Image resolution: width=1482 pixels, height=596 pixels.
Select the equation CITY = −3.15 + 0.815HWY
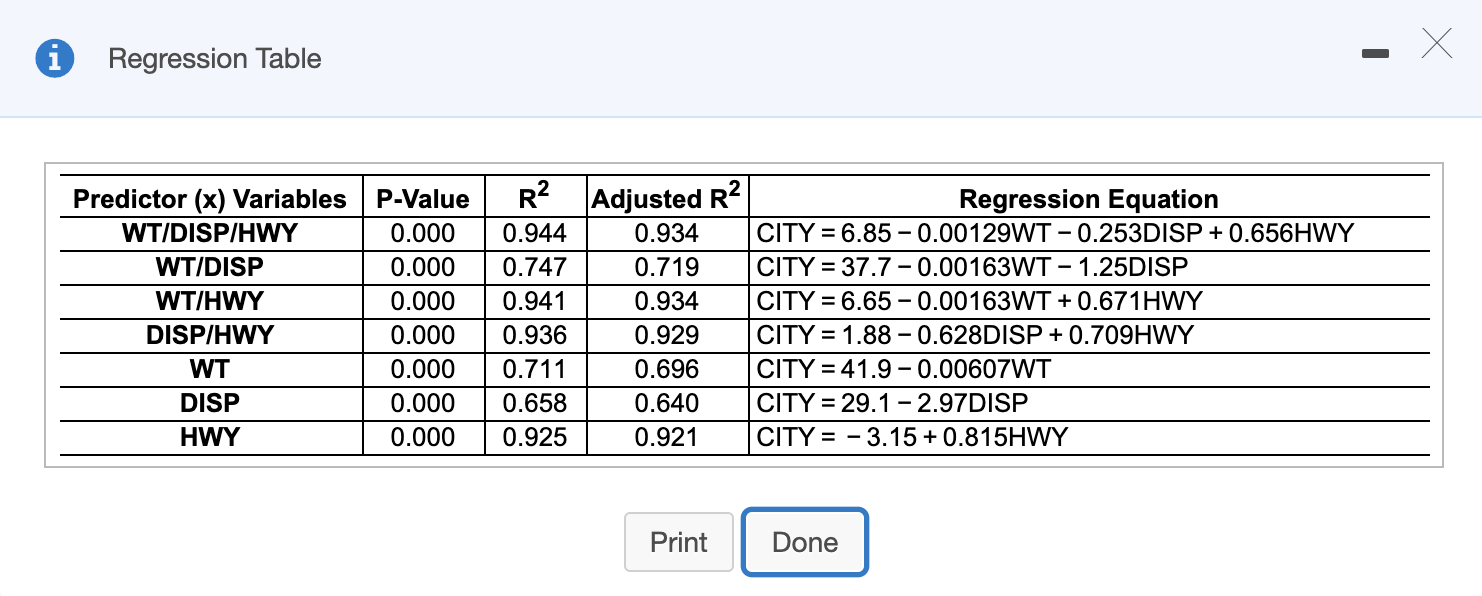(x=913, y=437)
